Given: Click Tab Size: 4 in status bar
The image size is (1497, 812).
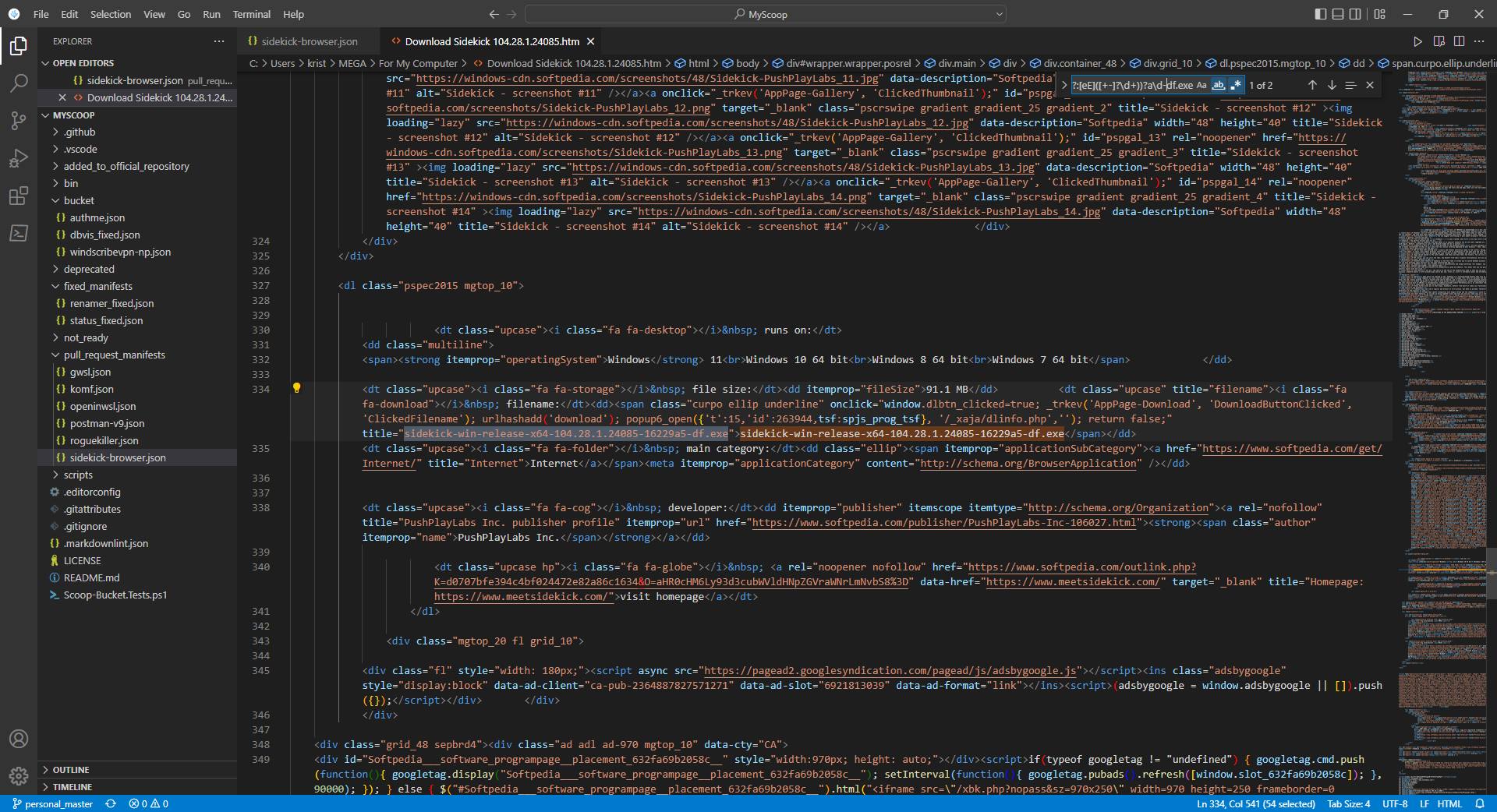Looking at the screenshot, I should (1349, 803).
